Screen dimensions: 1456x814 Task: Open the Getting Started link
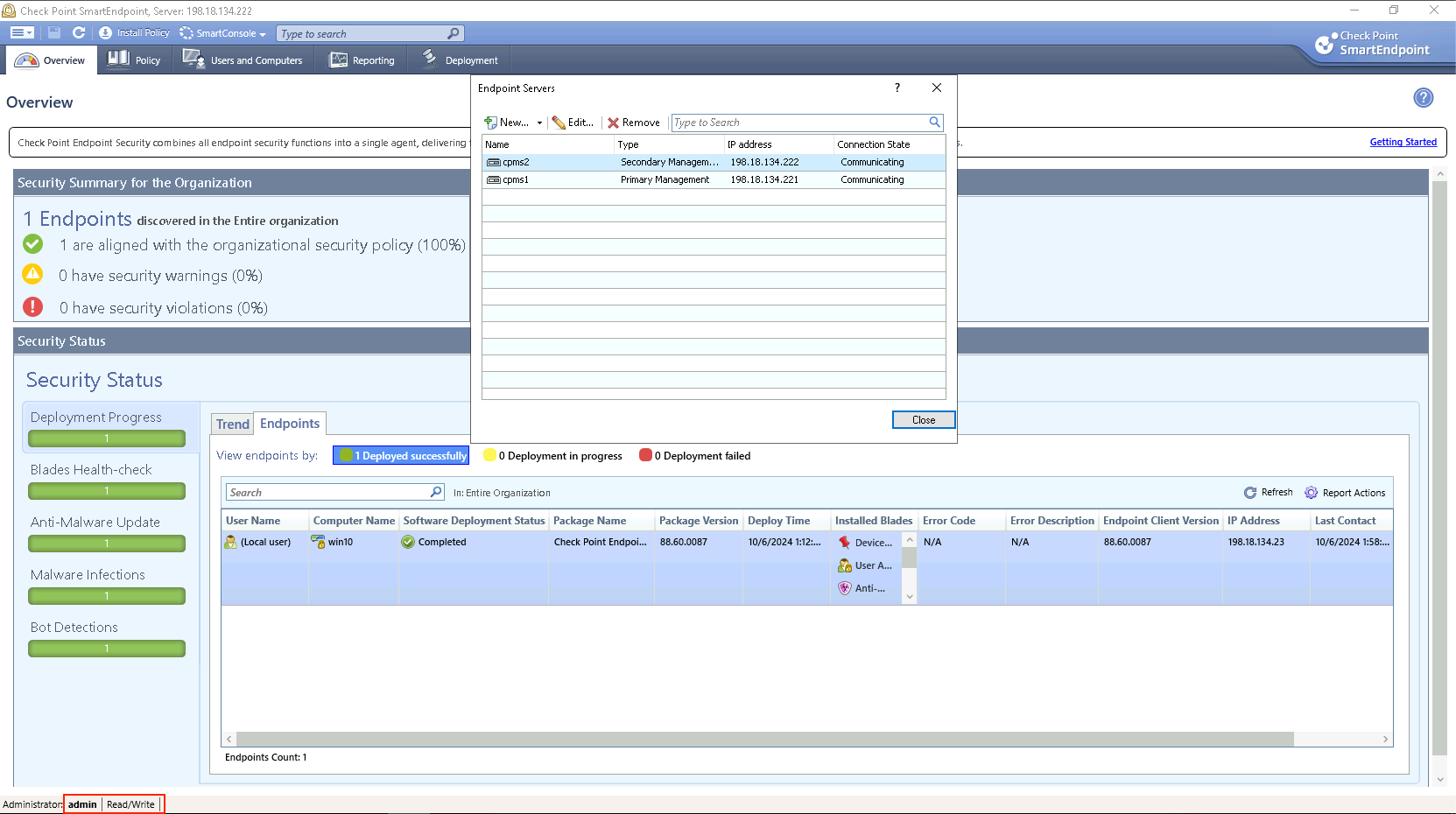tap(1403, 142)
